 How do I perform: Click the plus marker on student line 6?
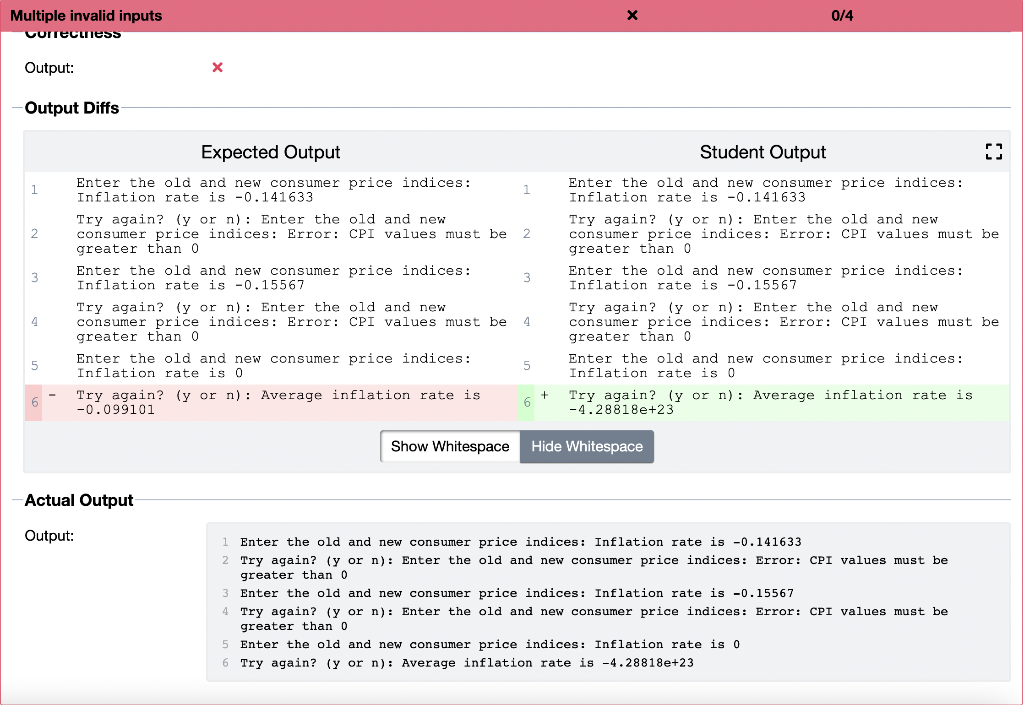coord(545,395)
